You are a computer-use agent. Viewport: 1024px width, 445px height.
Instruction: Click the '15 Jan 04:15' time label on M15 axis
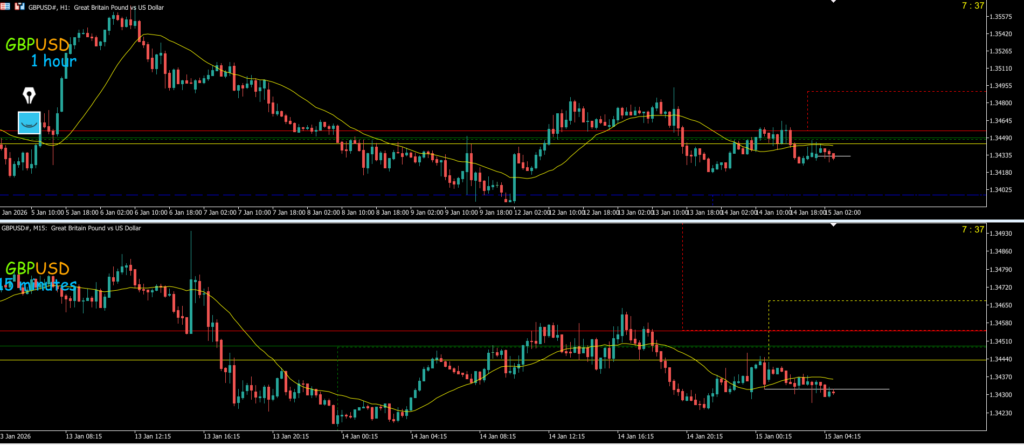[x=842, y=435]
